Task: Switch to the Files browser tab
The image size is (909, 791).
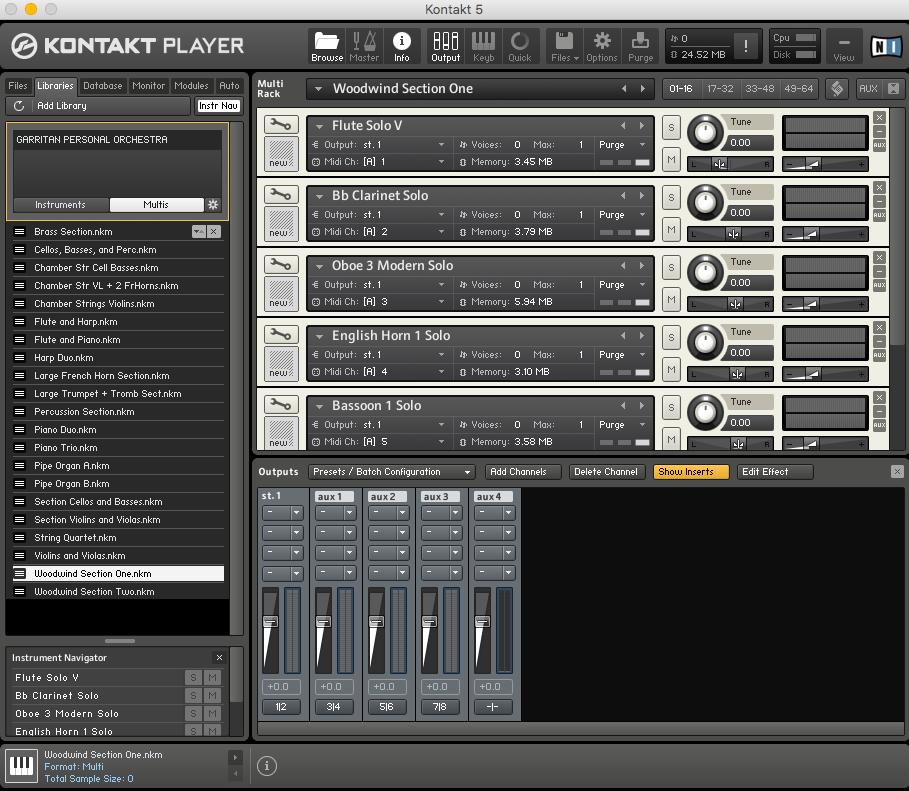Action: (17, 86)
